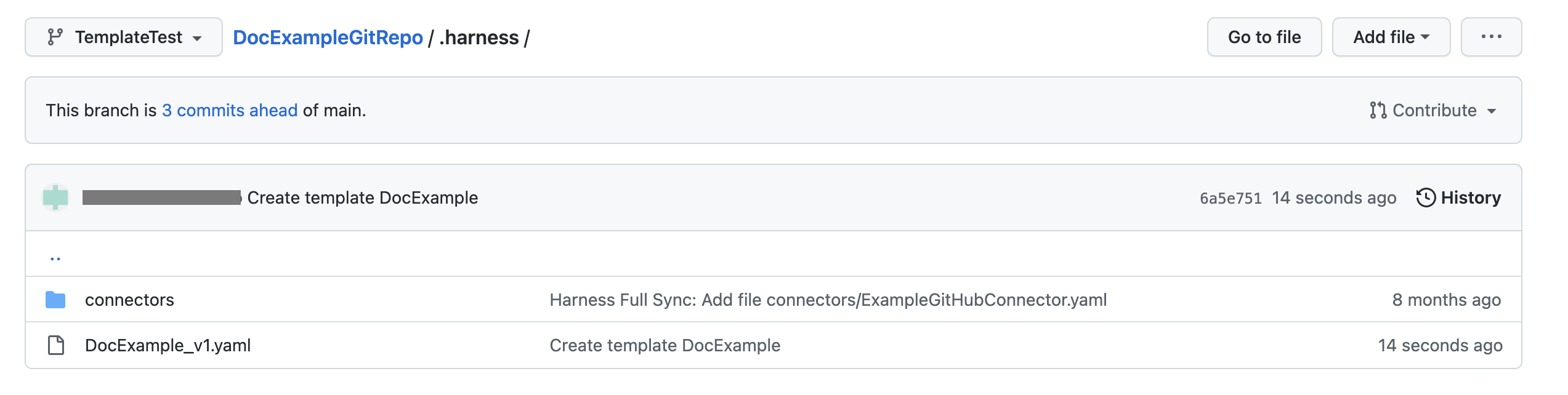Open the DocExample_v1.yaml file

(x=168, y=346)
